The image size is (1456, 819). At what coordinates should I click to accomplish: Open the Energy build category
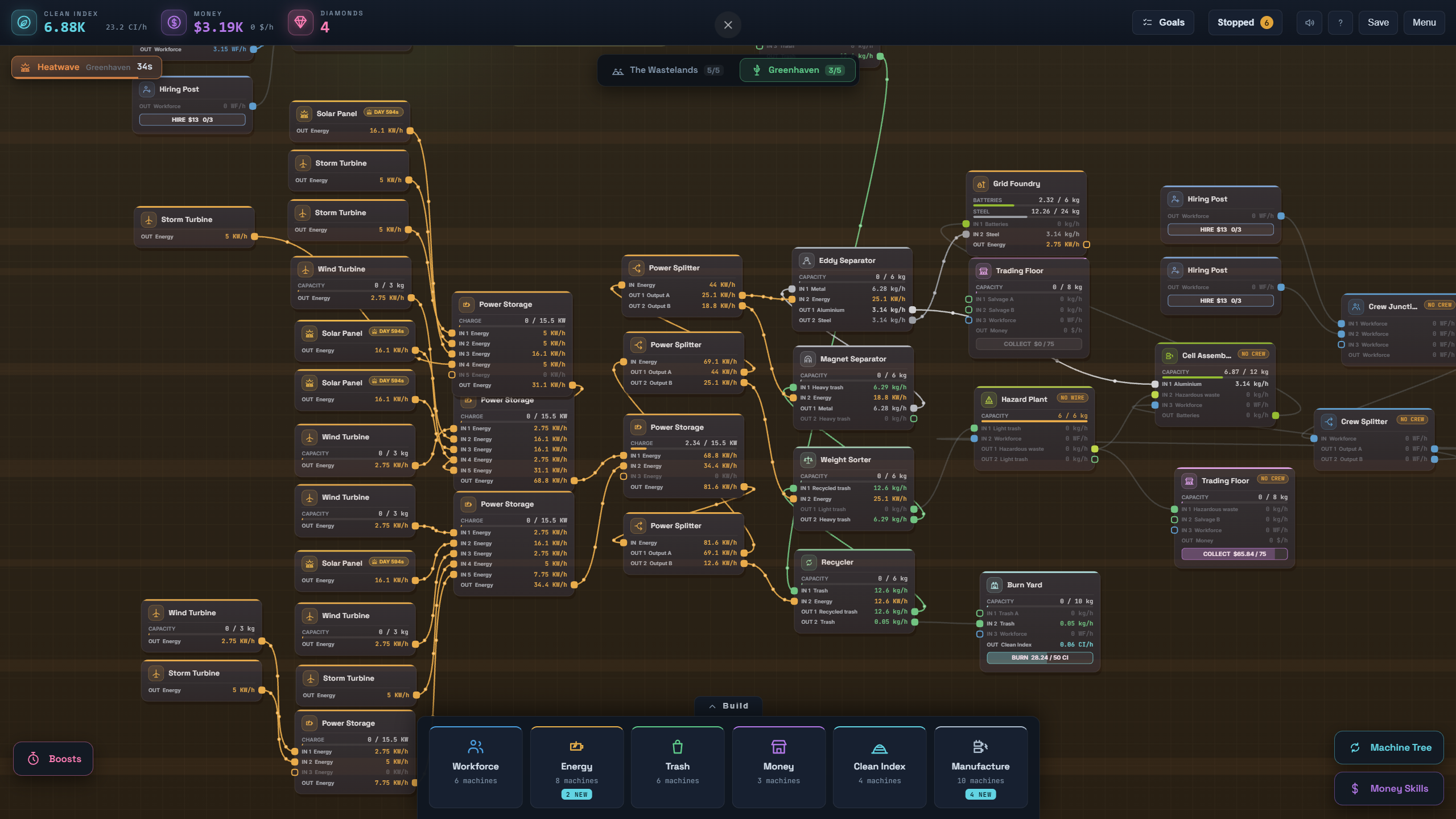click(x=577, y=766)
